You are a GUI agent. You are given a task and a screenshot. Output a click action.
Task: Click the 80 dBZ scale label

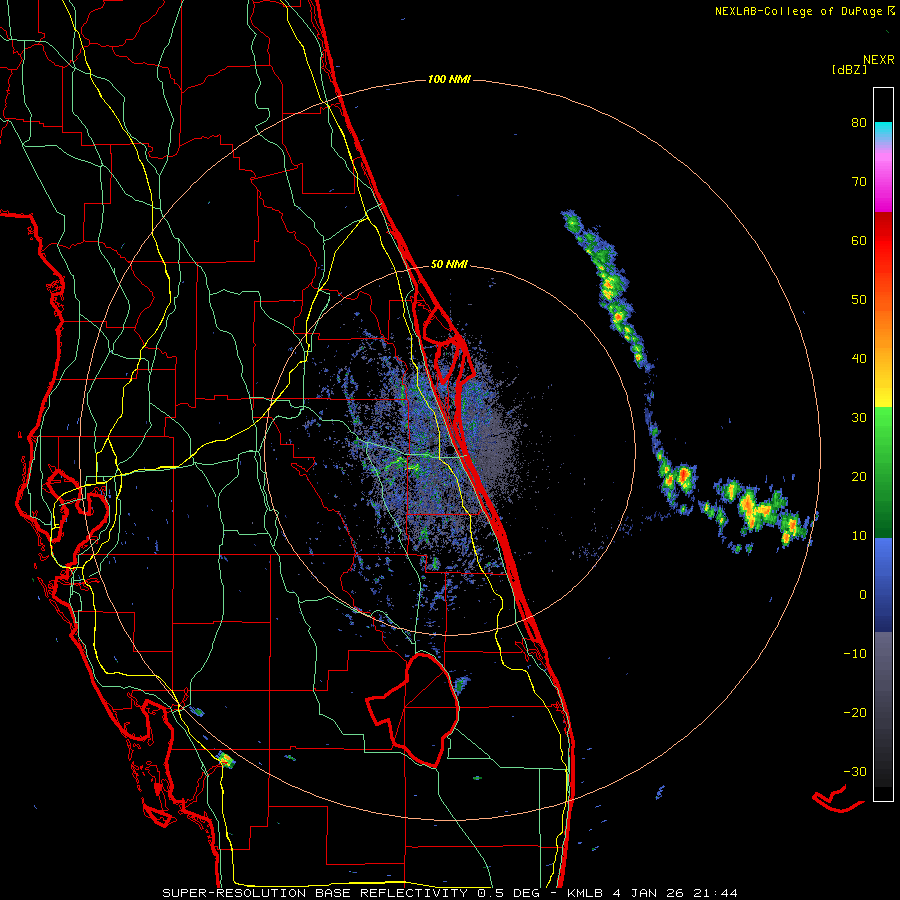pos(859,122)
